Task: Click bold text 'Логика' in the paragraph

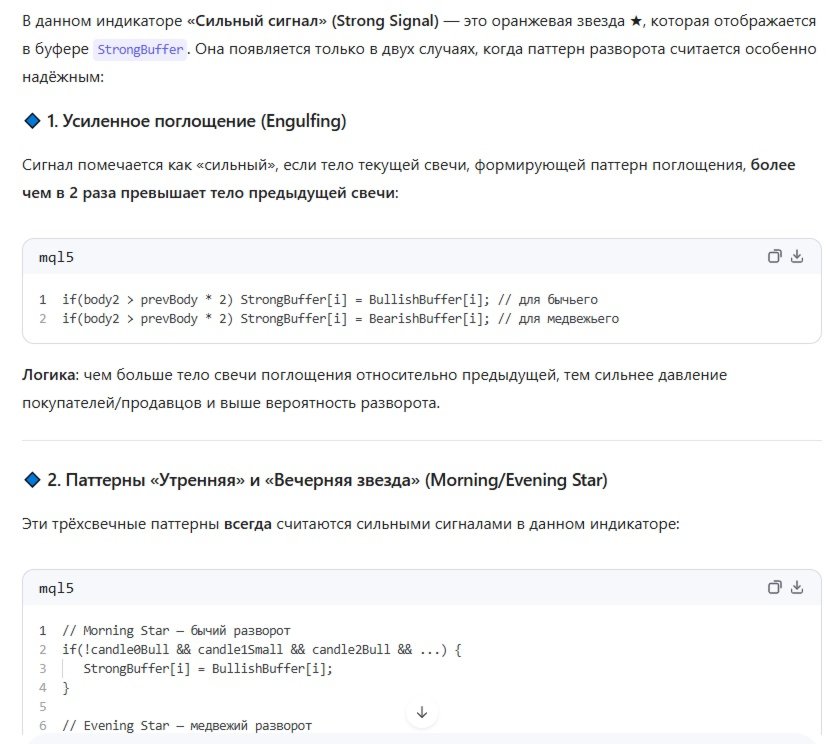Action: click(x=49, y=375)
